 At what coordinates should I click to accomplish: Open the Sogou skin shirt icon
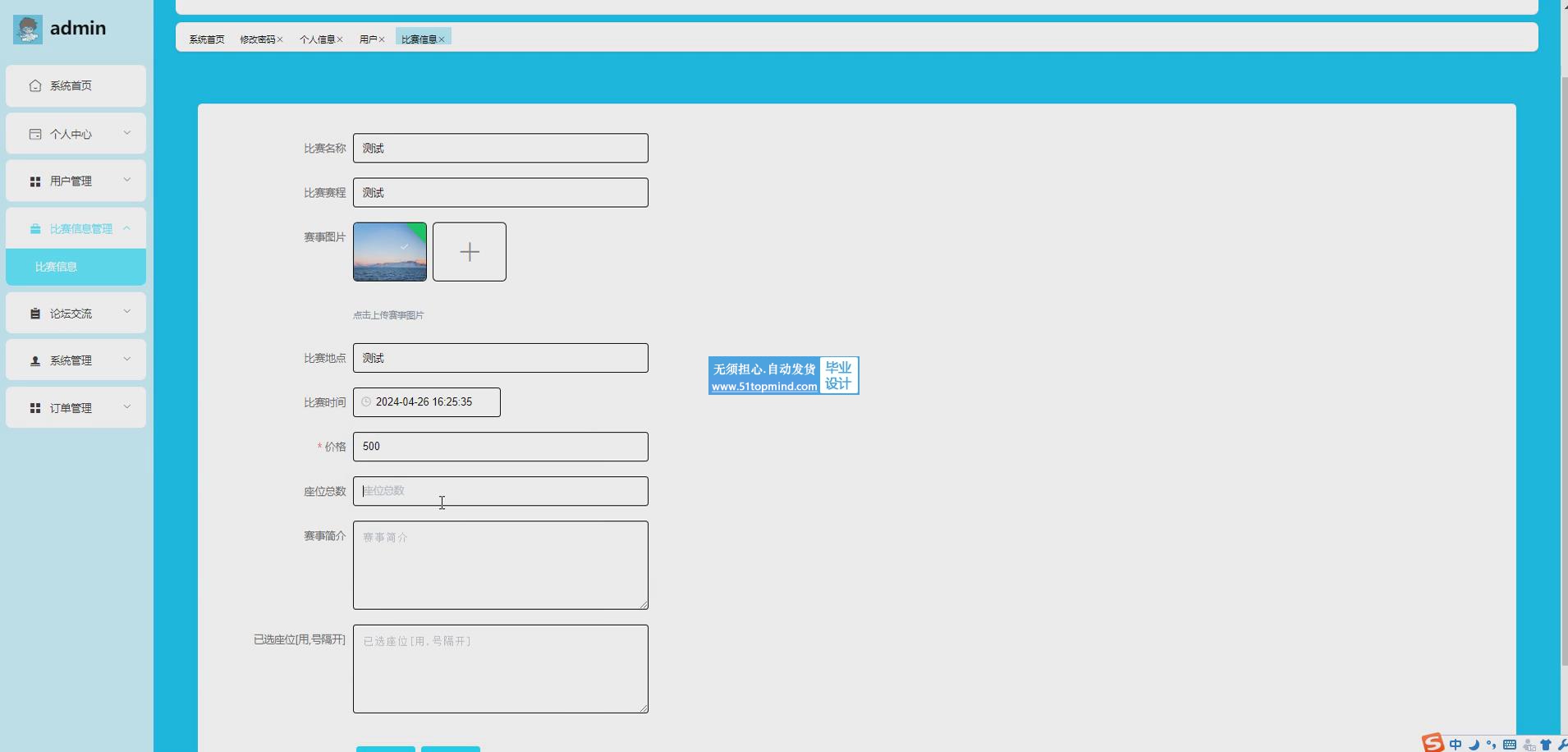1546,745
